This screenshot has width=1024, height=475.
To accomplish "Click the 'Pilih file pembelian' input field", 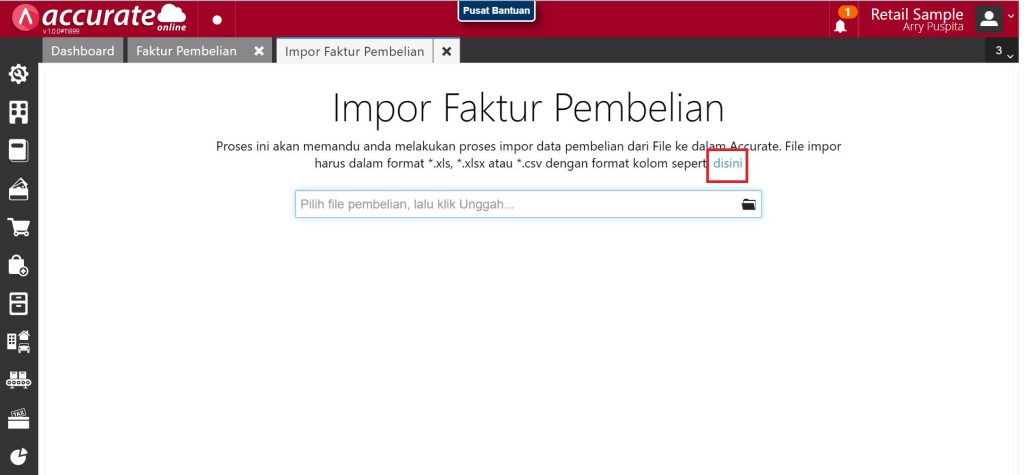I will click(x=528, y=205).
